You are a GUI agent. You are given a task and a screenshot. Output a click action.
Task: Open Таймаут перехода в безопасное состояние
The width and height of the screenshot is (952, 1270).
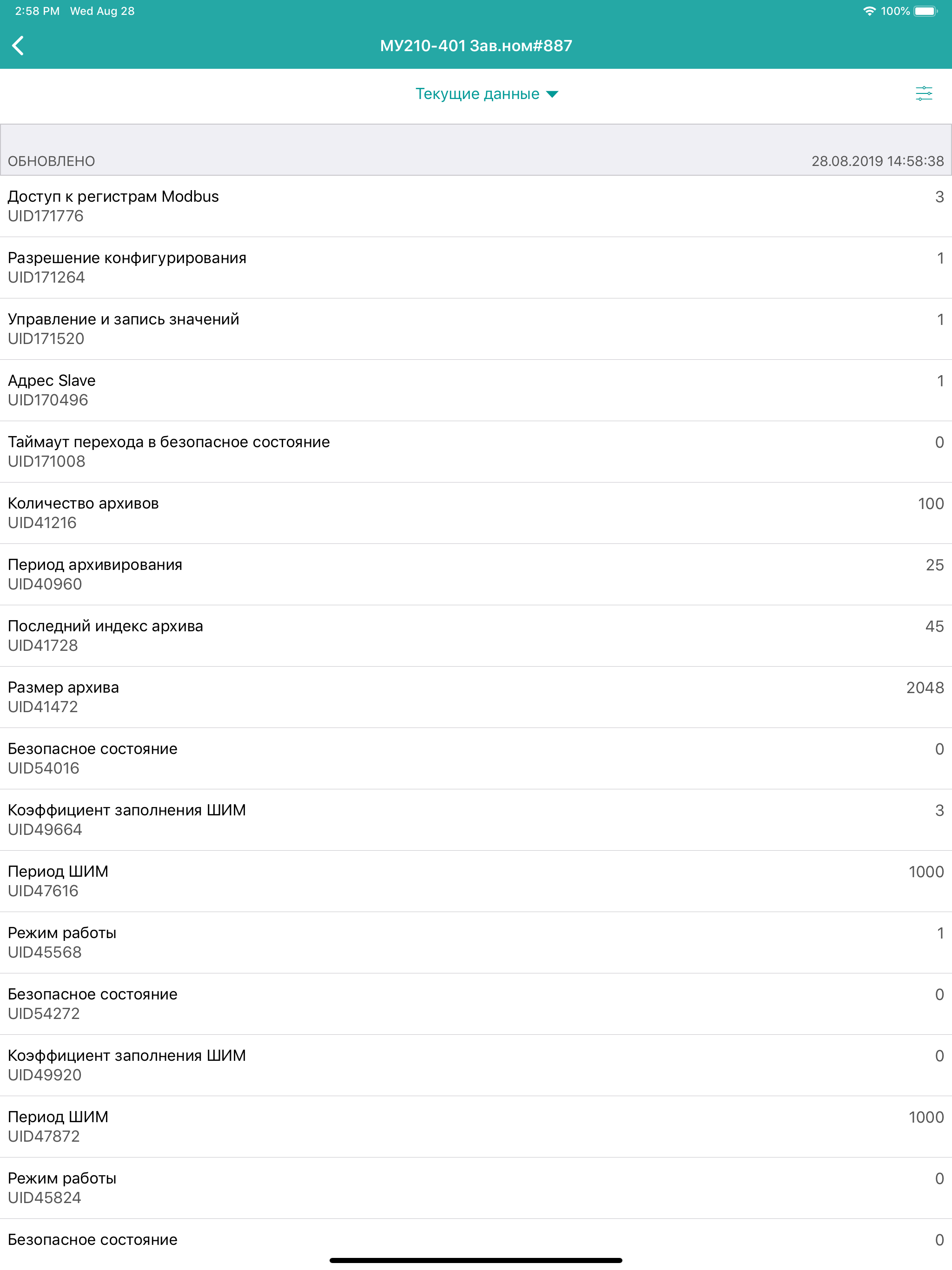[x=476, y=452]
